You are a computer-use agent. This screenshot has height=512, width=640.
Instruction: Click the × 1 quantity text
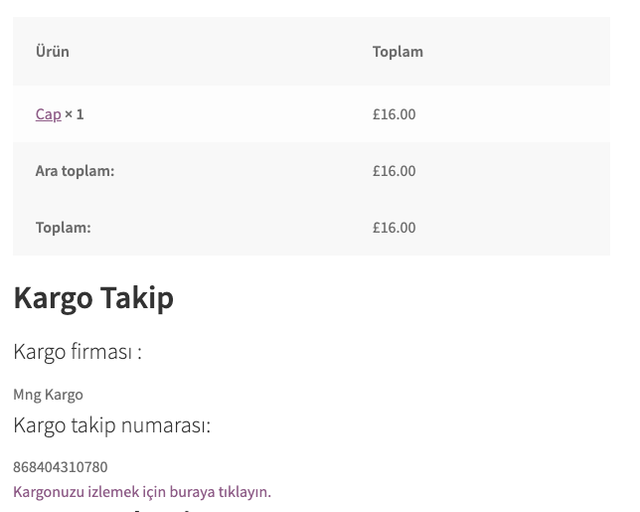click(74, 114)
